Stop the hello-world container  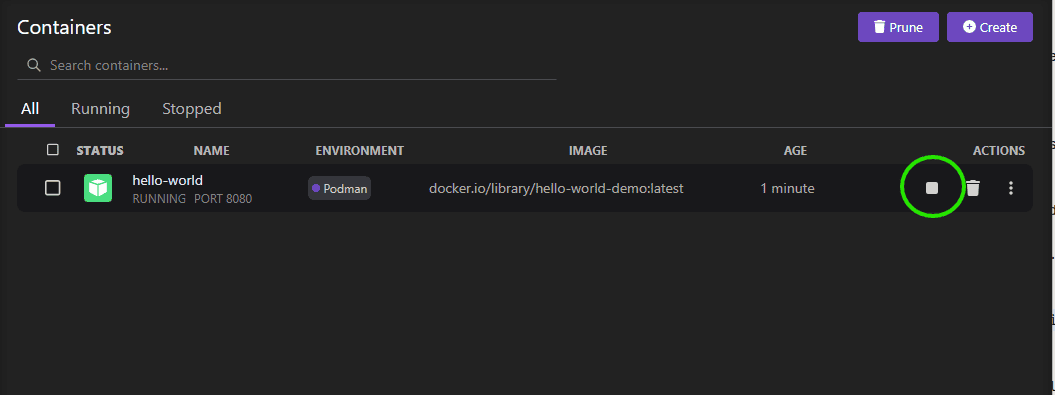932,188
